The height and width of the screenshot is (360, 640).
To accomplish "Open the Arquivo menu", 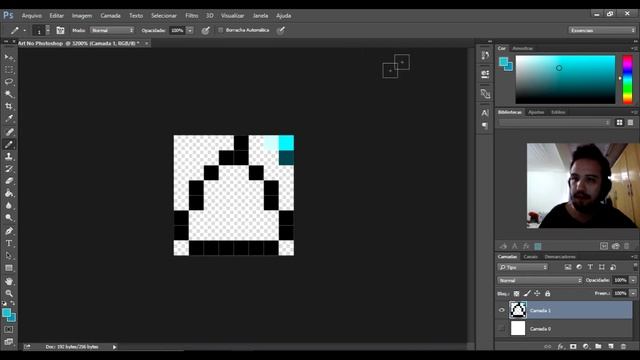I will point(31,16).
